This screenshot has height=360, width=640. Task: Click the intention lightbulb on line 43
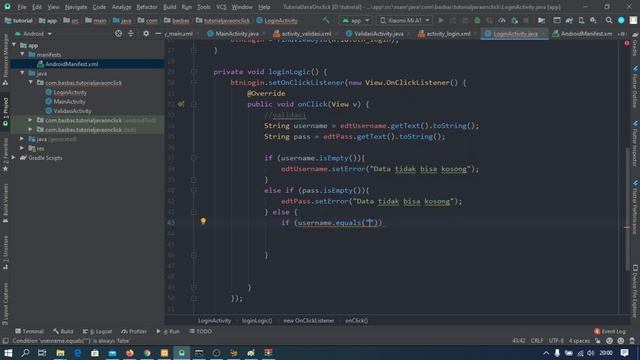[x=203, y=221]
